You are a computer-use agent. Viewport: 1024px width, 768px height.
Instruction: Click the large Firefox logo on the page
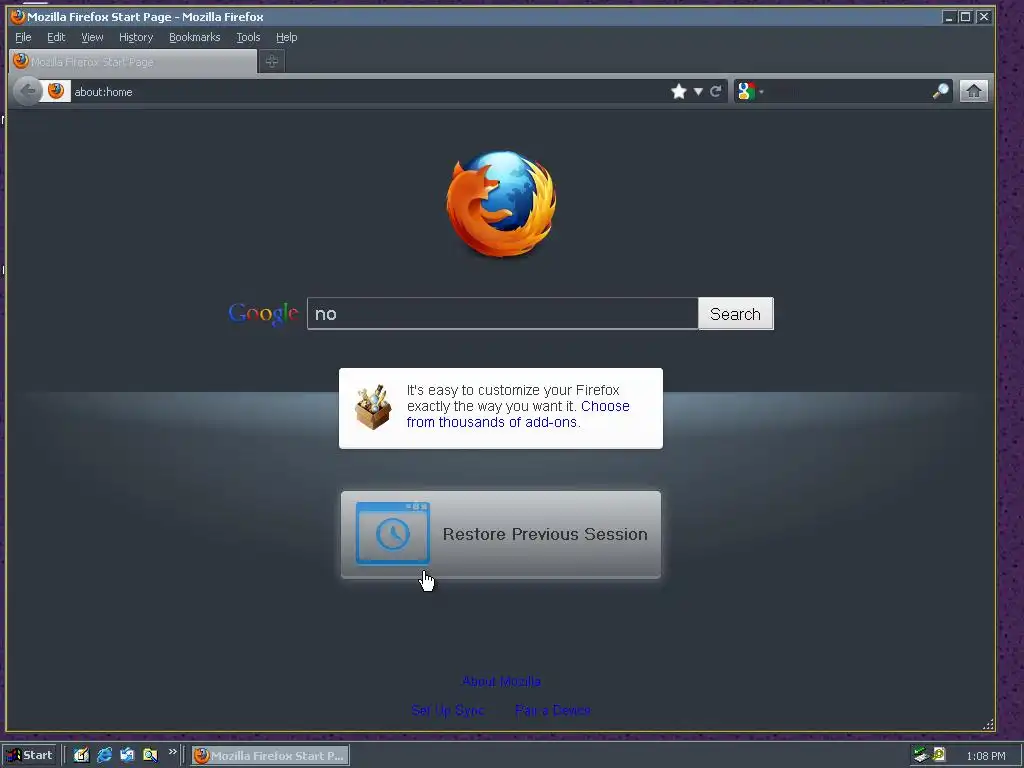click(502, 204)
